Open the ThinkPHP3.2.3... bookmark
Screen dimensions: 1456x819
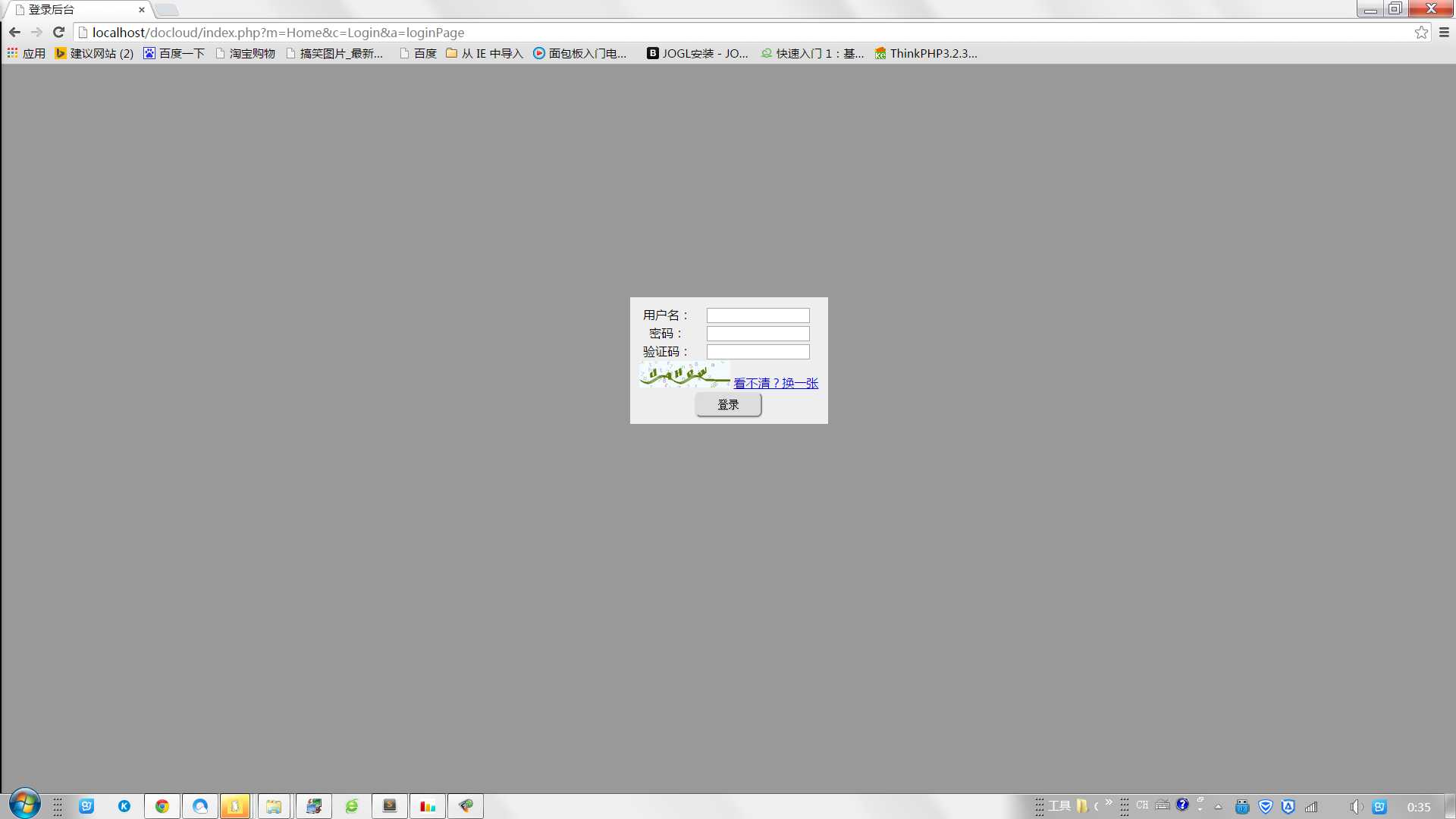[x=926, y=53]
